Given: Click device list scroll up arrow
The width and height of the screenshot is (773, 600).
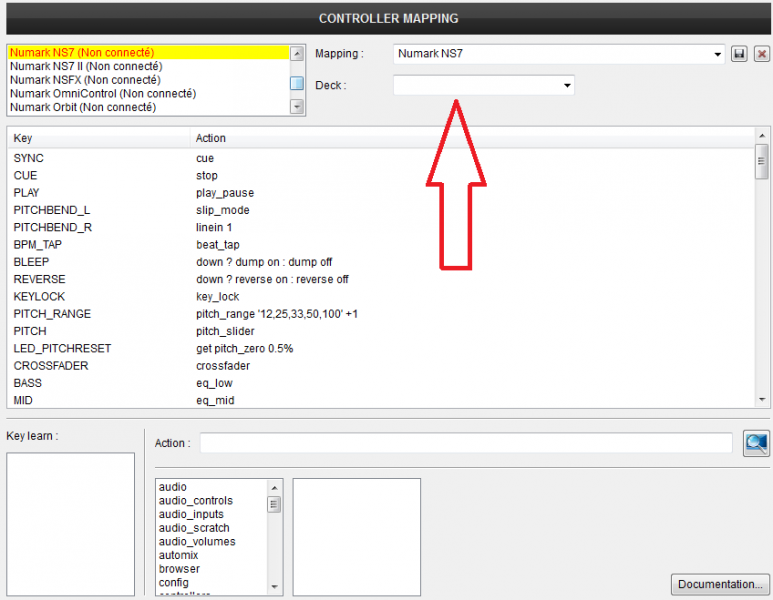Looking at the screenshot, I should pyautogui.click(x=297, y=53).
